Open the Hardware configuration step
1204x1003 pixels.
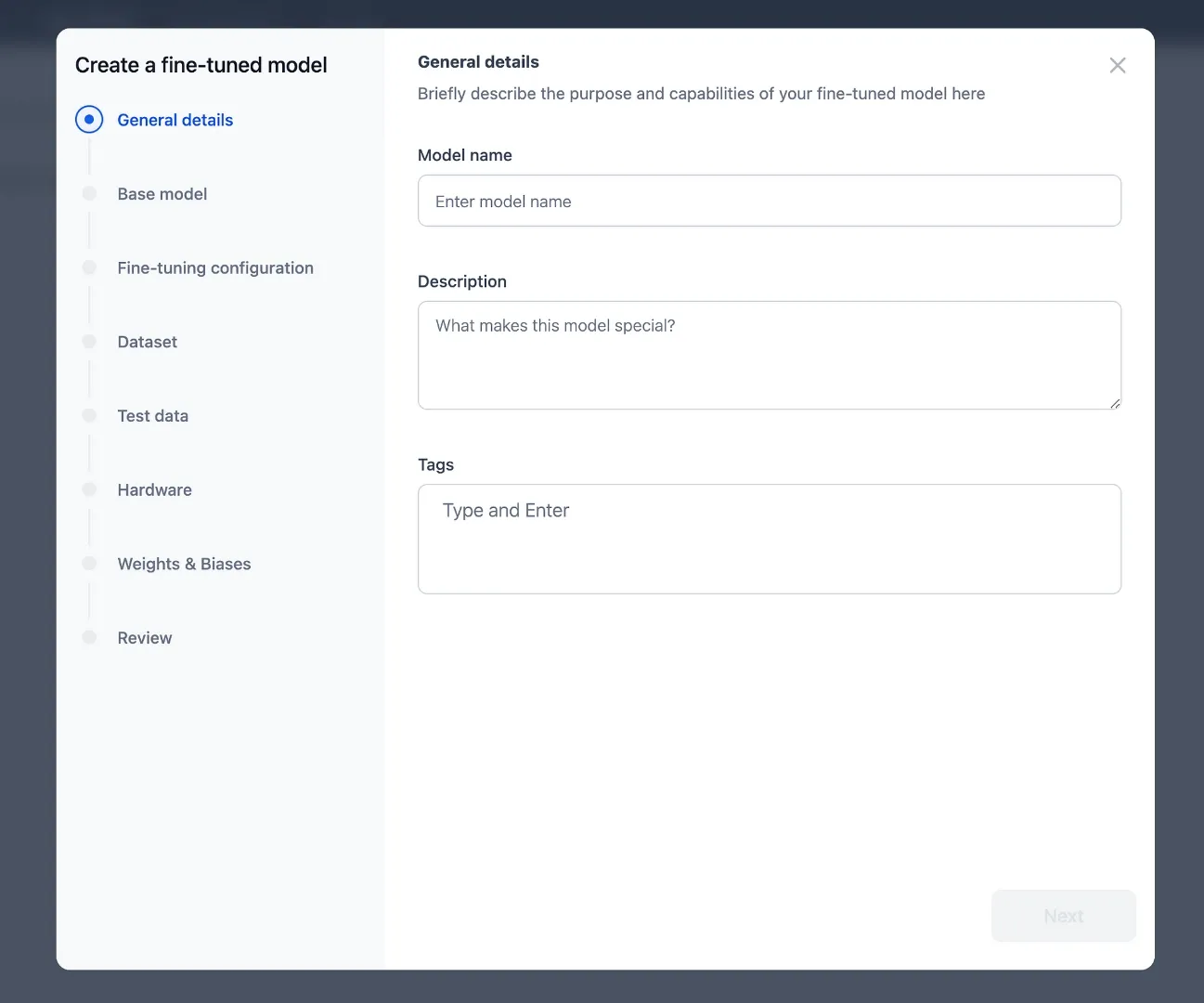[x=154, y=489]
